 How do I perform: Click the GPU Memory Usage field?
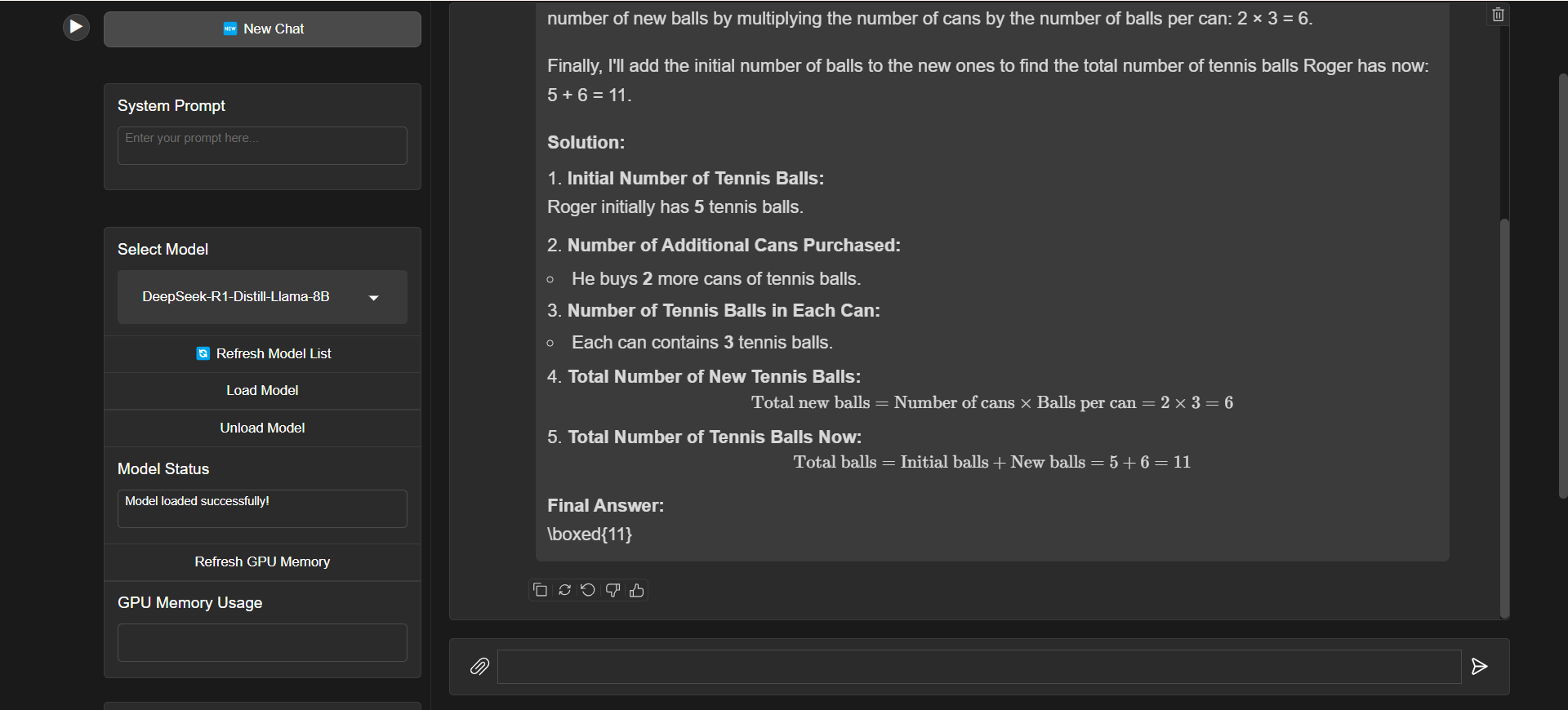pyautogui.click(x=262, y=642)
